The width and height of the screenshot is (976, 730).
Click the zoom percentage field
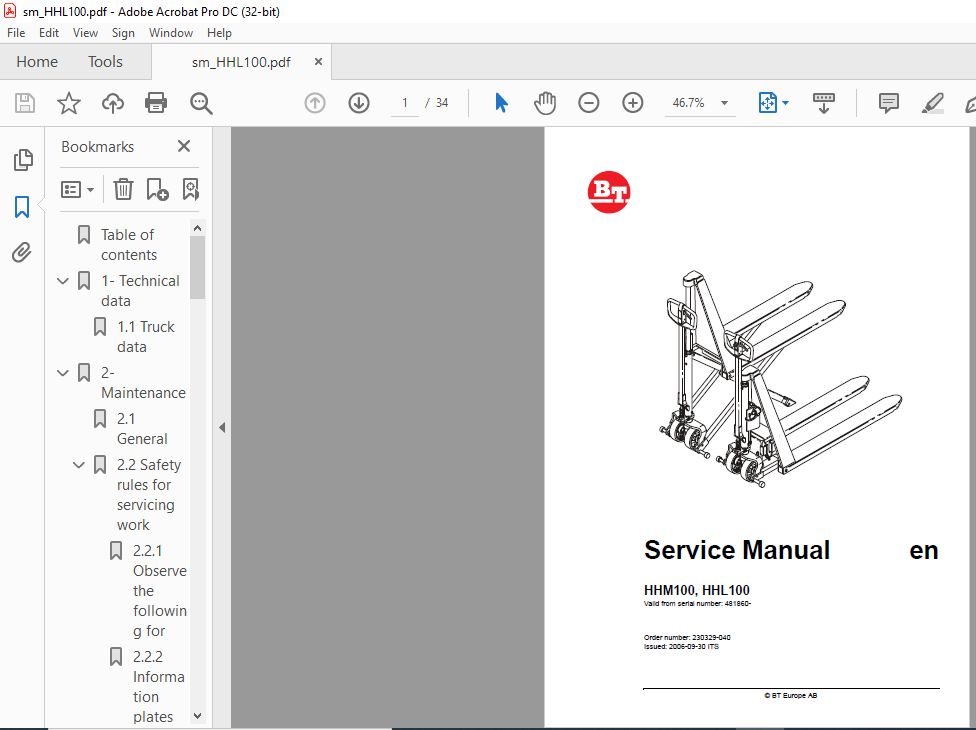[x=688, y=103]
